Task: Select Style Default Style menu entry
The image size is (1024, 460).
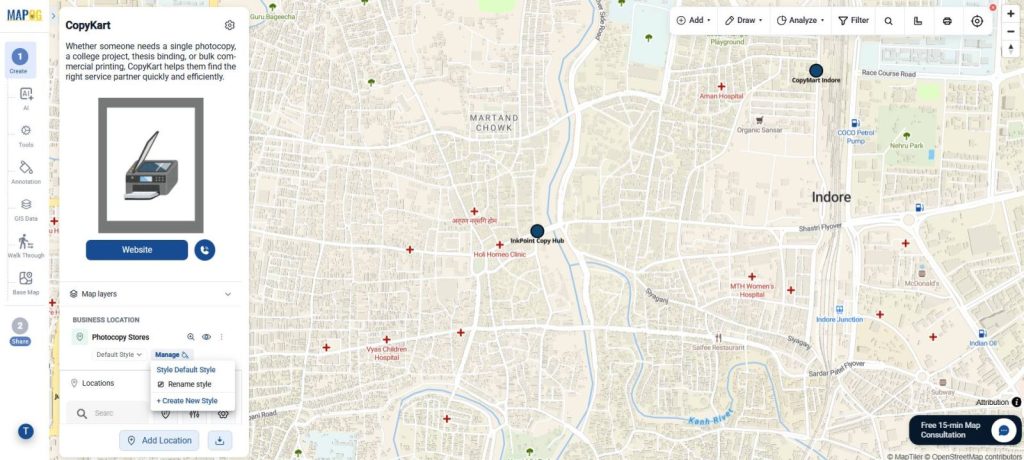Action: click(185, 370)
